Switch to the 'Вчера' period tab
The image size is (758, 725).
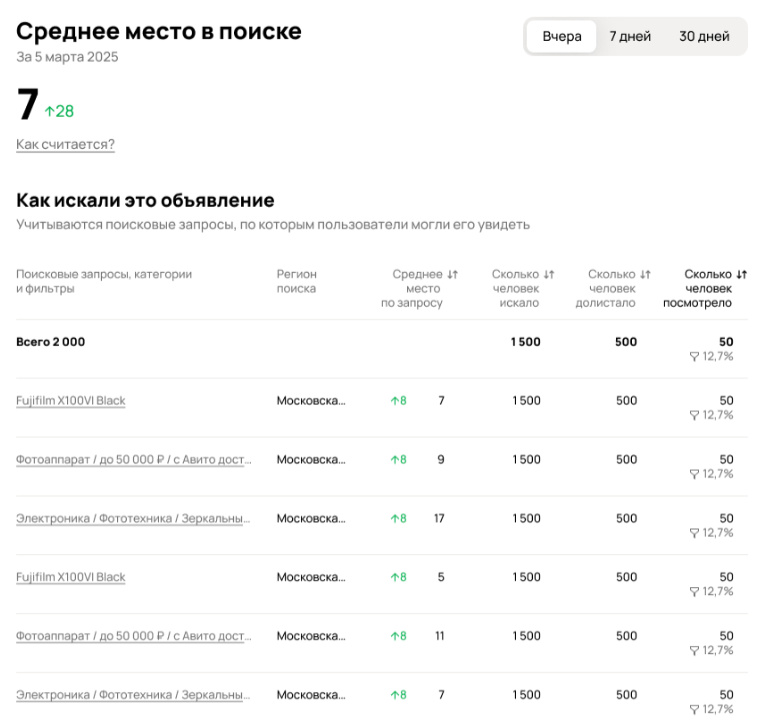click(x=562, y=36)
